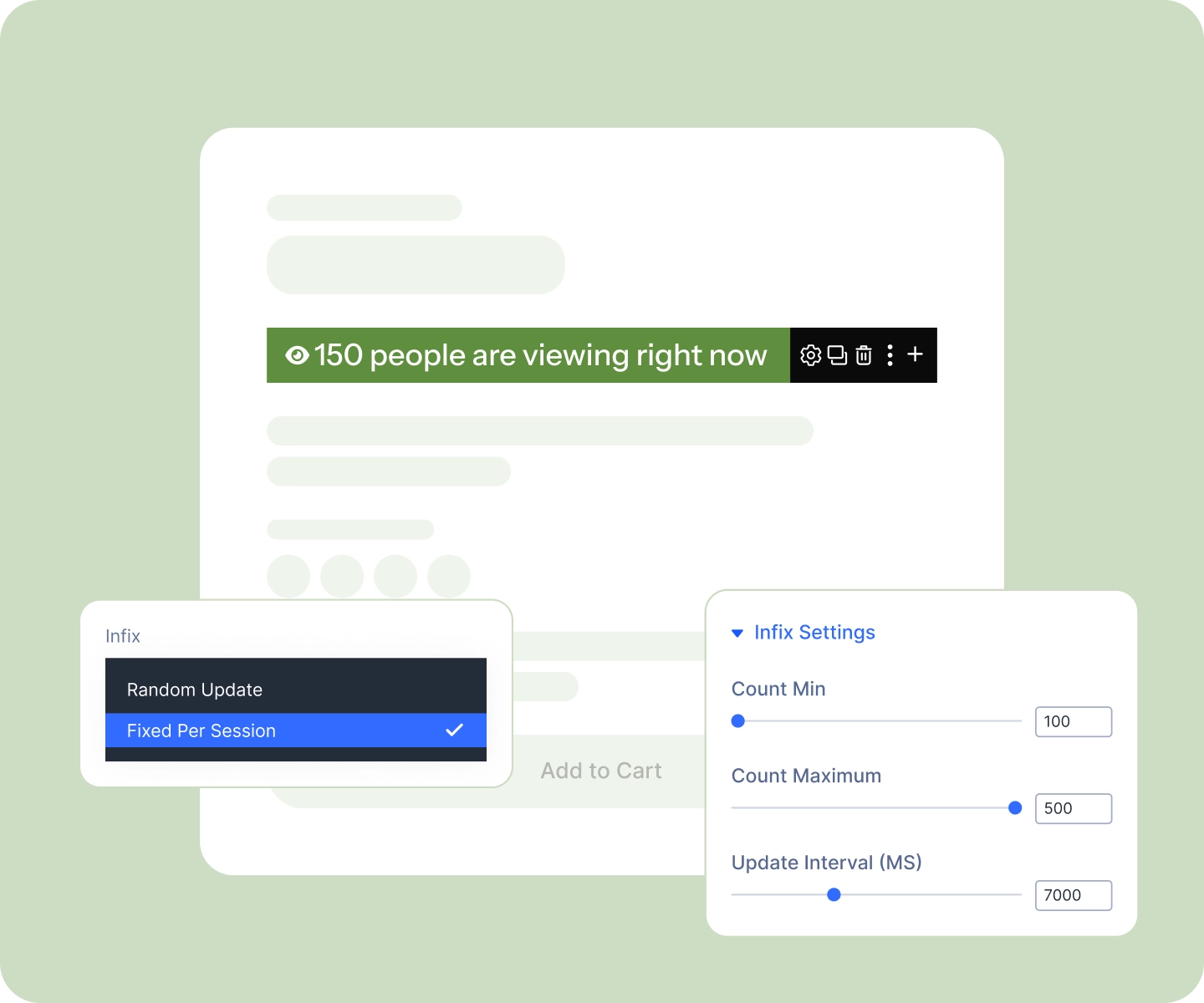Select the '150 people are viewing right now' banner
This screenshot has width=1204, height=1003.
pos(528,355)
